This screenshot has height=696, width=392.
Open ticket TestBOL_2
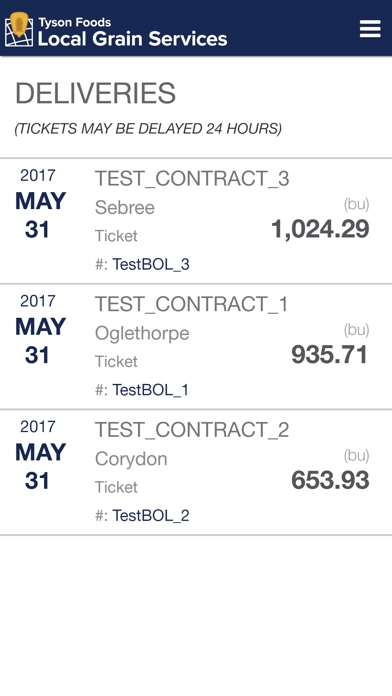click(x=151, y=515)
